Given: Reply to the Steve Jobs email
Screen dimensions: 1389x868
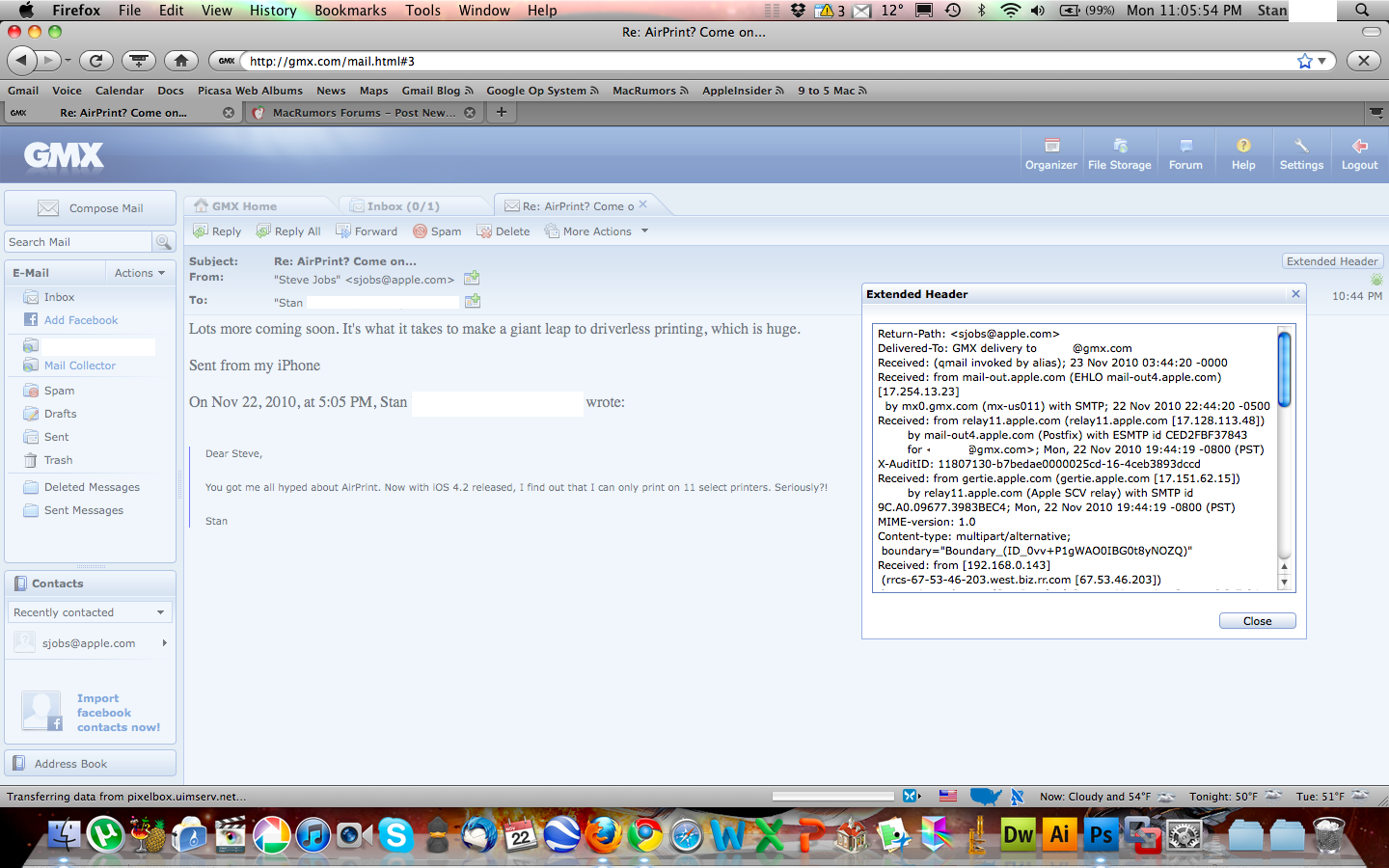Looking at the screenshot, I should (217, 231).
